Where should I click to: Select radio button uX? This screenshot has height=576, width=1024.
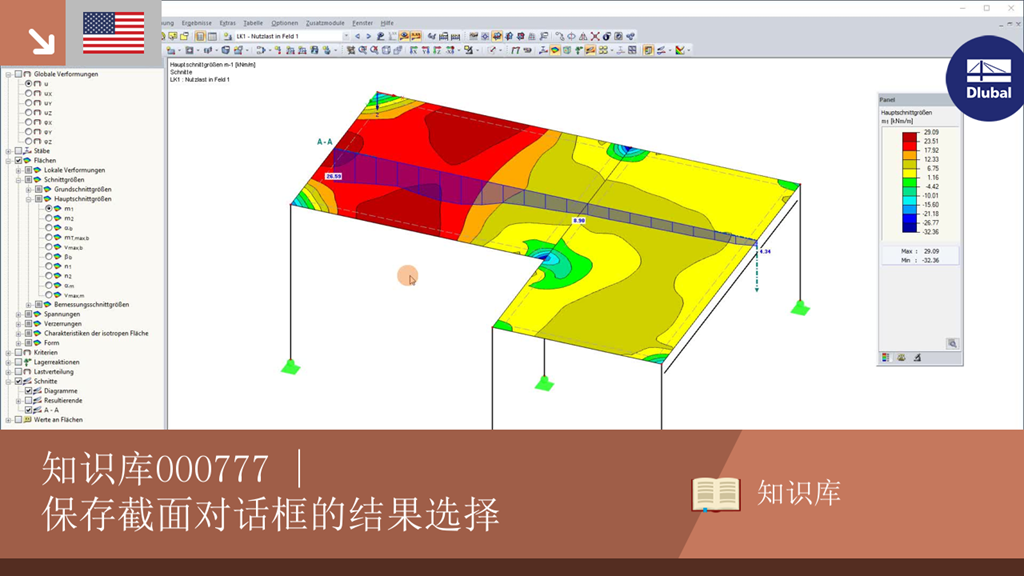point(29,93)
